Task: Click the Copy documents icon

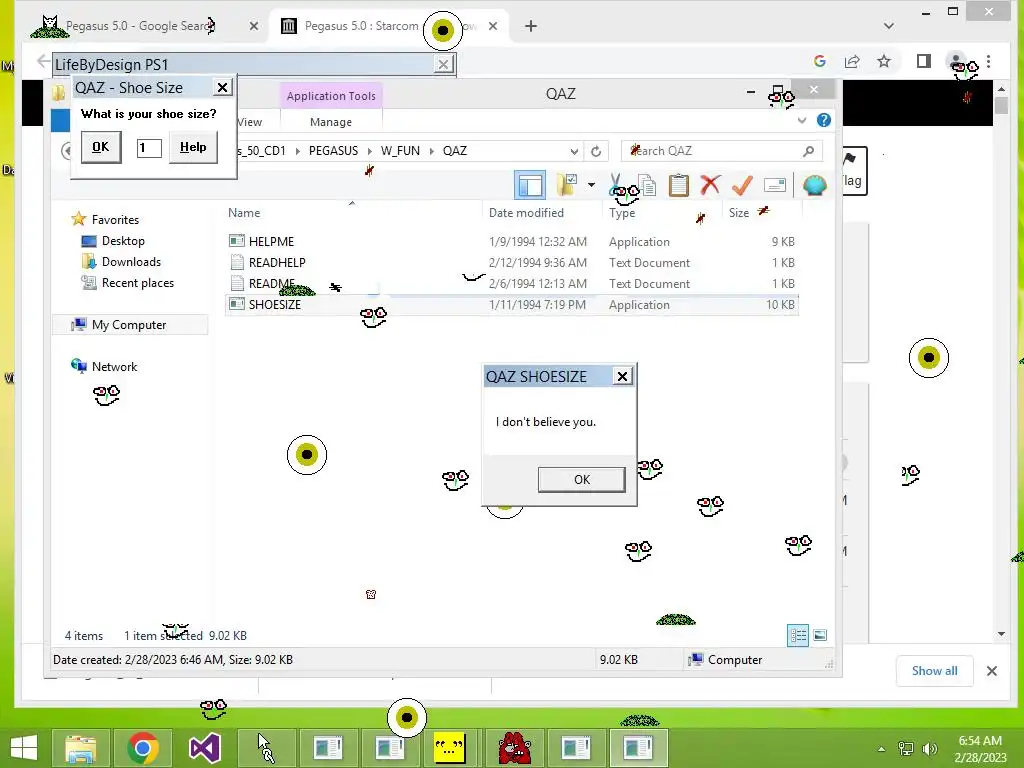Action: tap(647, 185)
